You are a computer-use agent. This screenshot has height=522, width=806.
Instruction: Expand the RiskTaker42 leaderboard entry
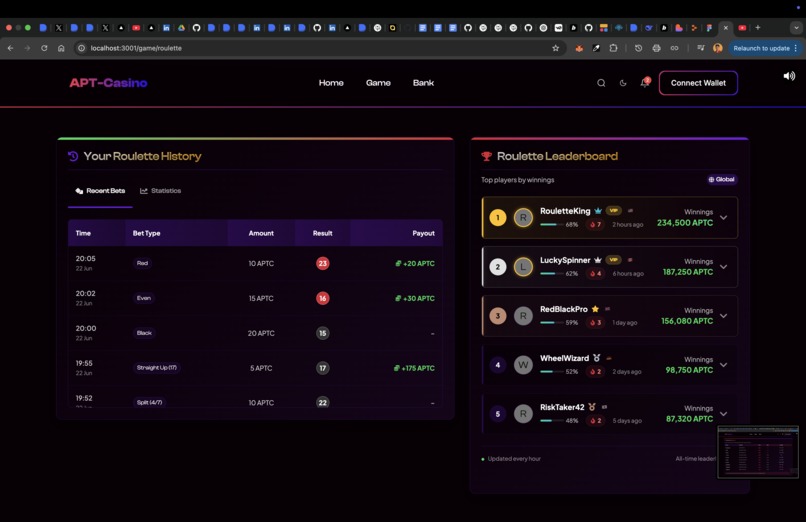tap(723, 414)
